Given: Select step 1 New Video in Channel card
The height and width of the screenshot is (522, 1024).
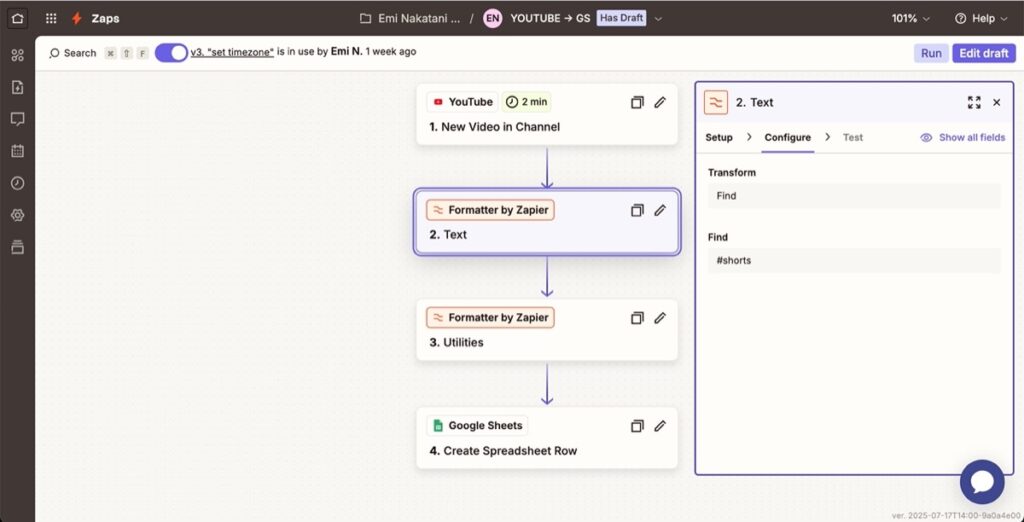Looking at the screenshot, I should click(547, 114).
